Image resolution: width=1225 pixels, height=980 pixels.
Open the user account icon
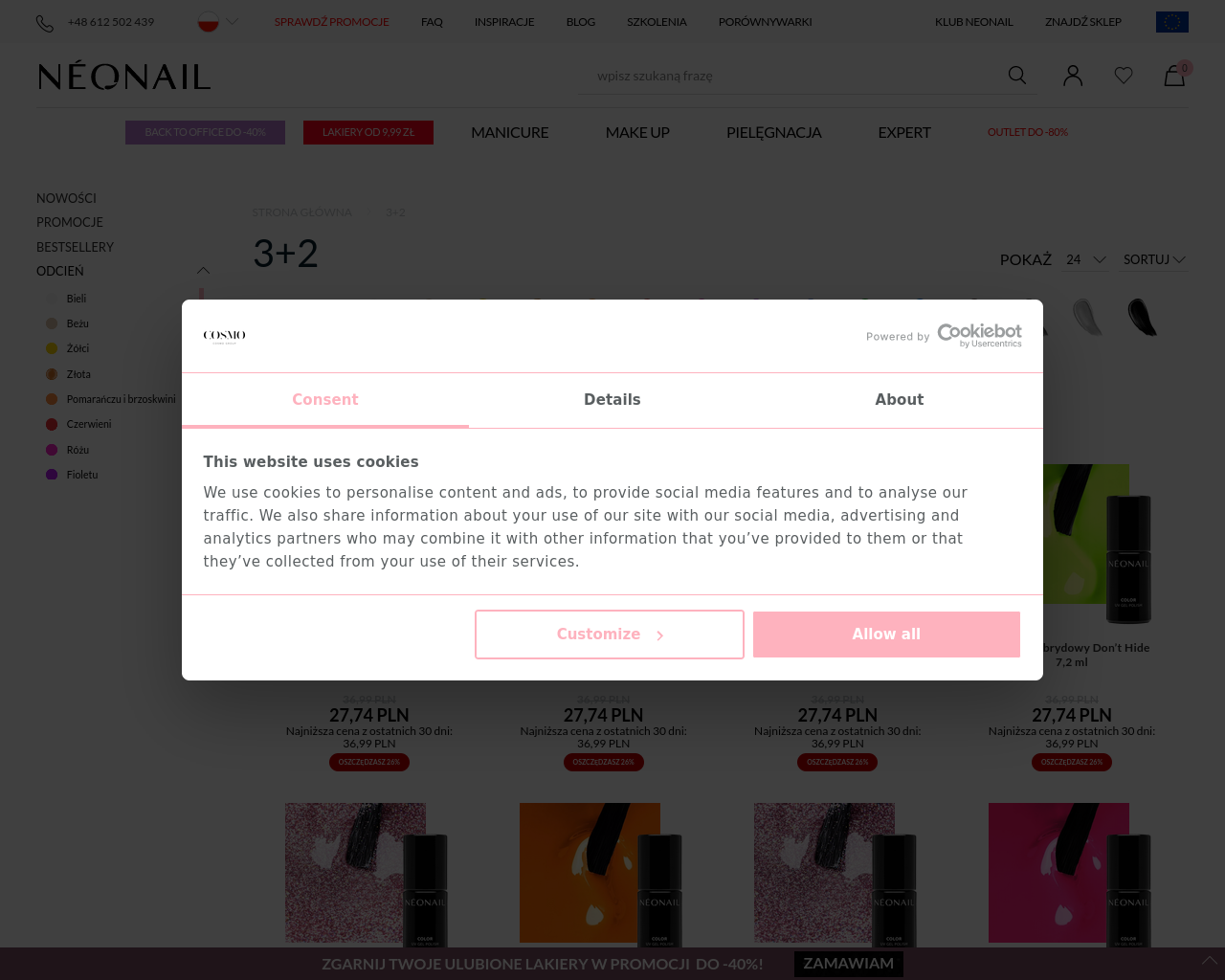pos(1073,76)
